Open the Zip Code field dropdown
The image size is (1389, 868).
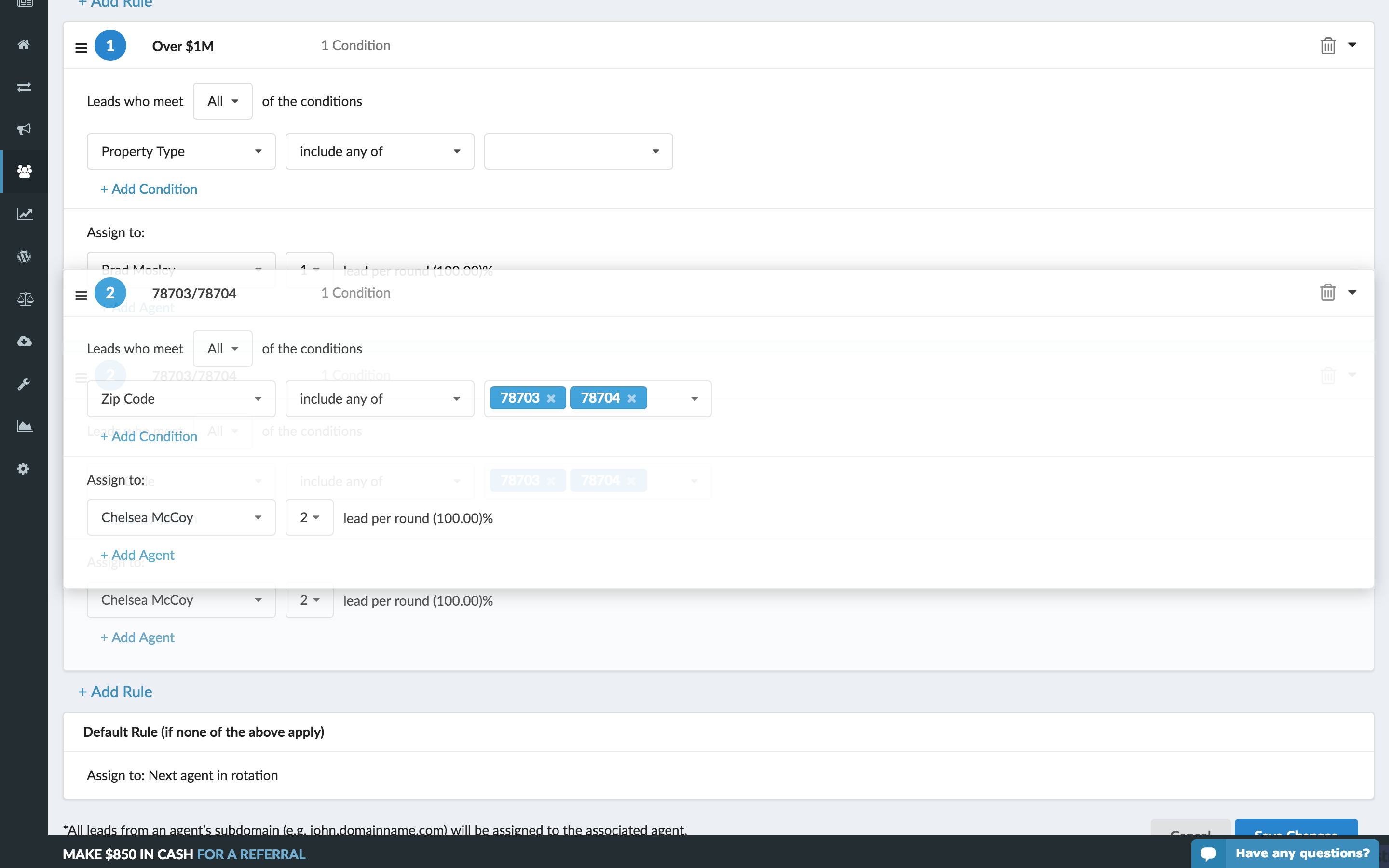click(181, 399)
